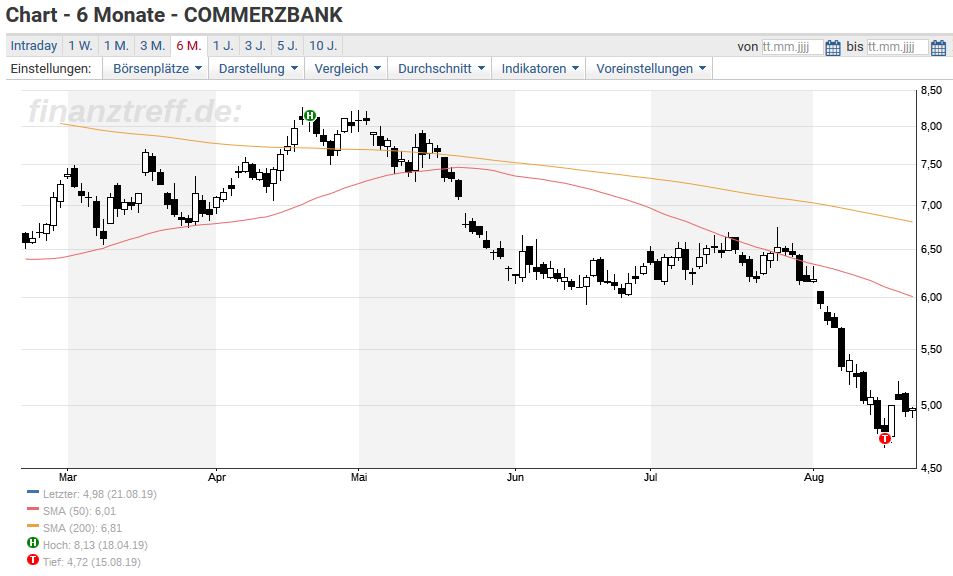Viewport: 953px width, 576px height.
Task: Expand the Voreinstellungen dropdown
Action: (650, 69)
